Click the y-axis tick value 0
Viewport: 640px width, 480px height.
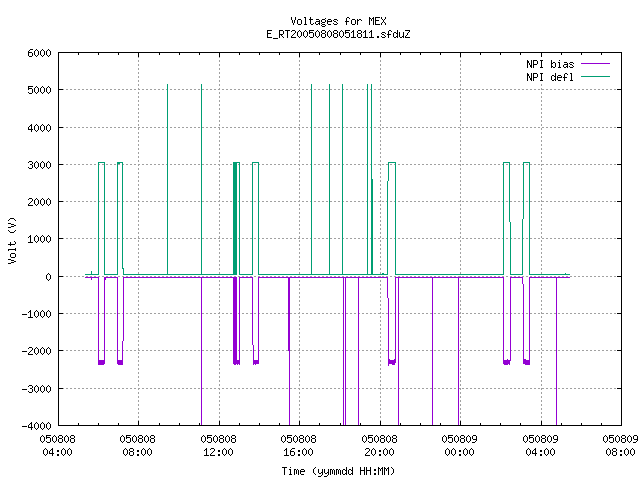(49, 277)
